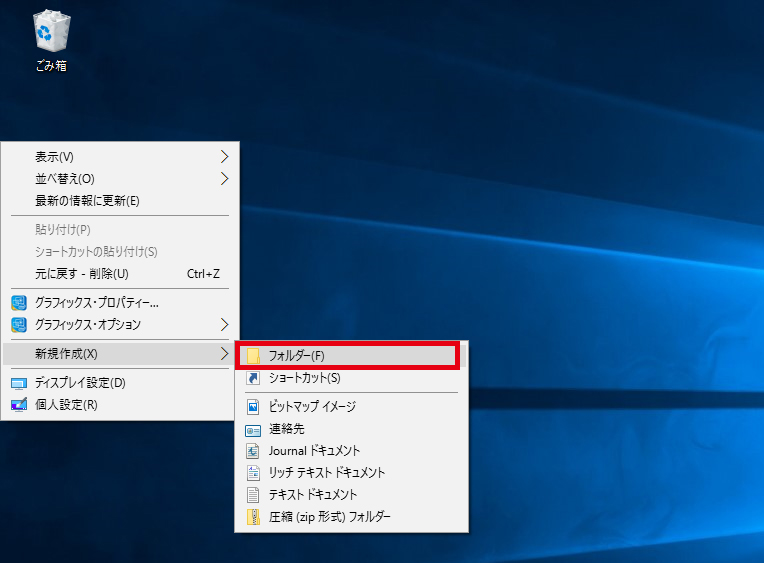Click the テキスト ドキュメント page icon

point(253,495)
